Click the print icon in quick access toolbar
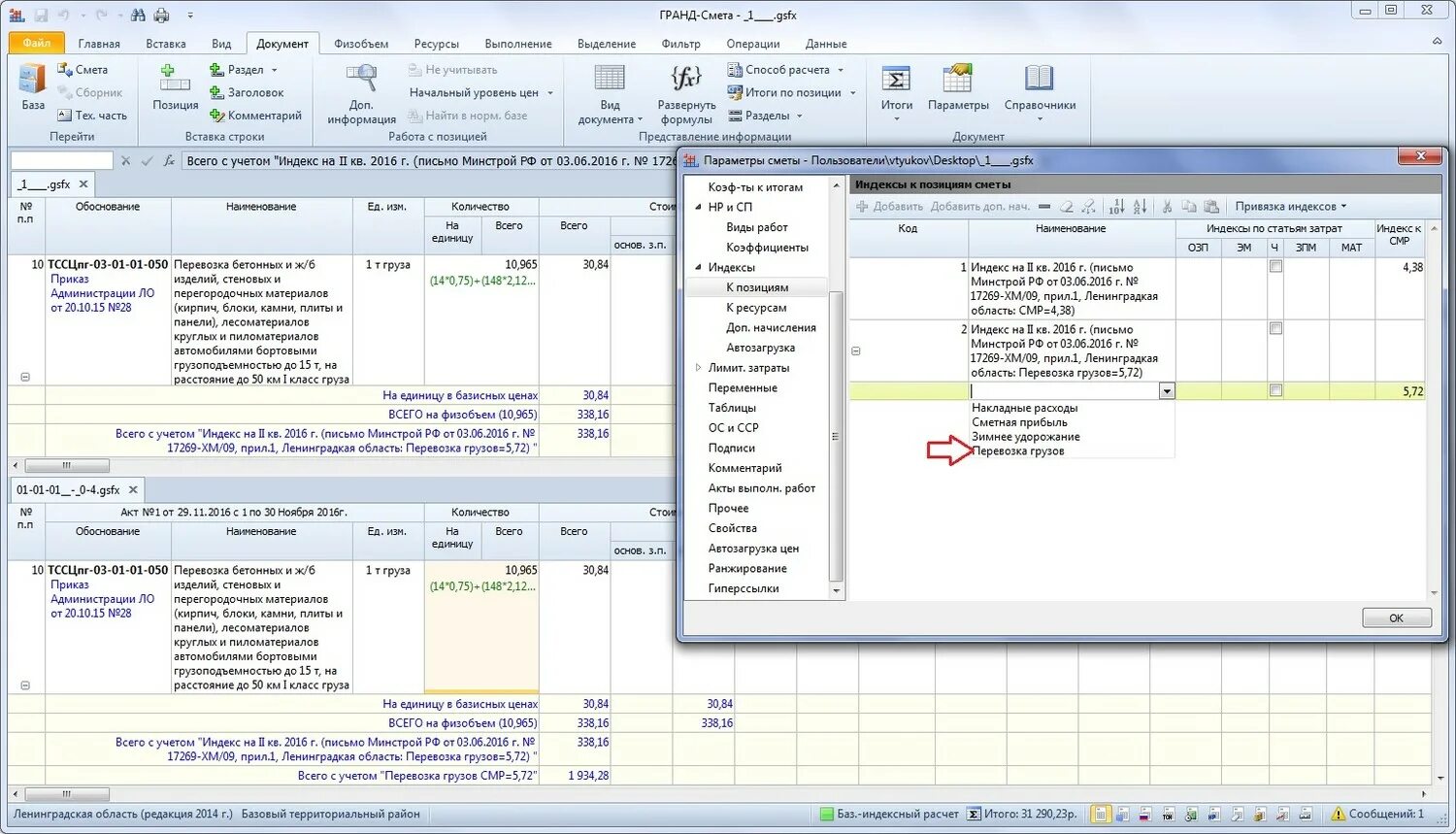This screenshot has height=834, width=1456. click(x=161, y=16)
